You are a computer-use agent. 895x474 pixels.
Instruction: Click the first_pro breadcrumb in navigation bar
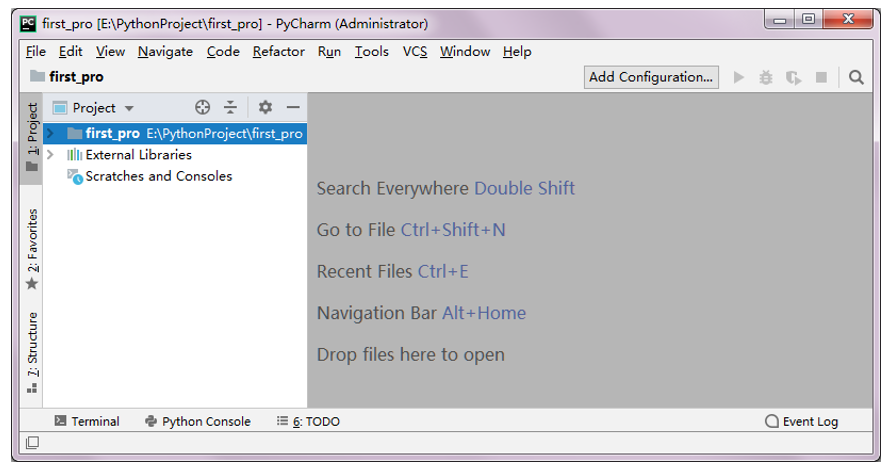click(67, 77)
